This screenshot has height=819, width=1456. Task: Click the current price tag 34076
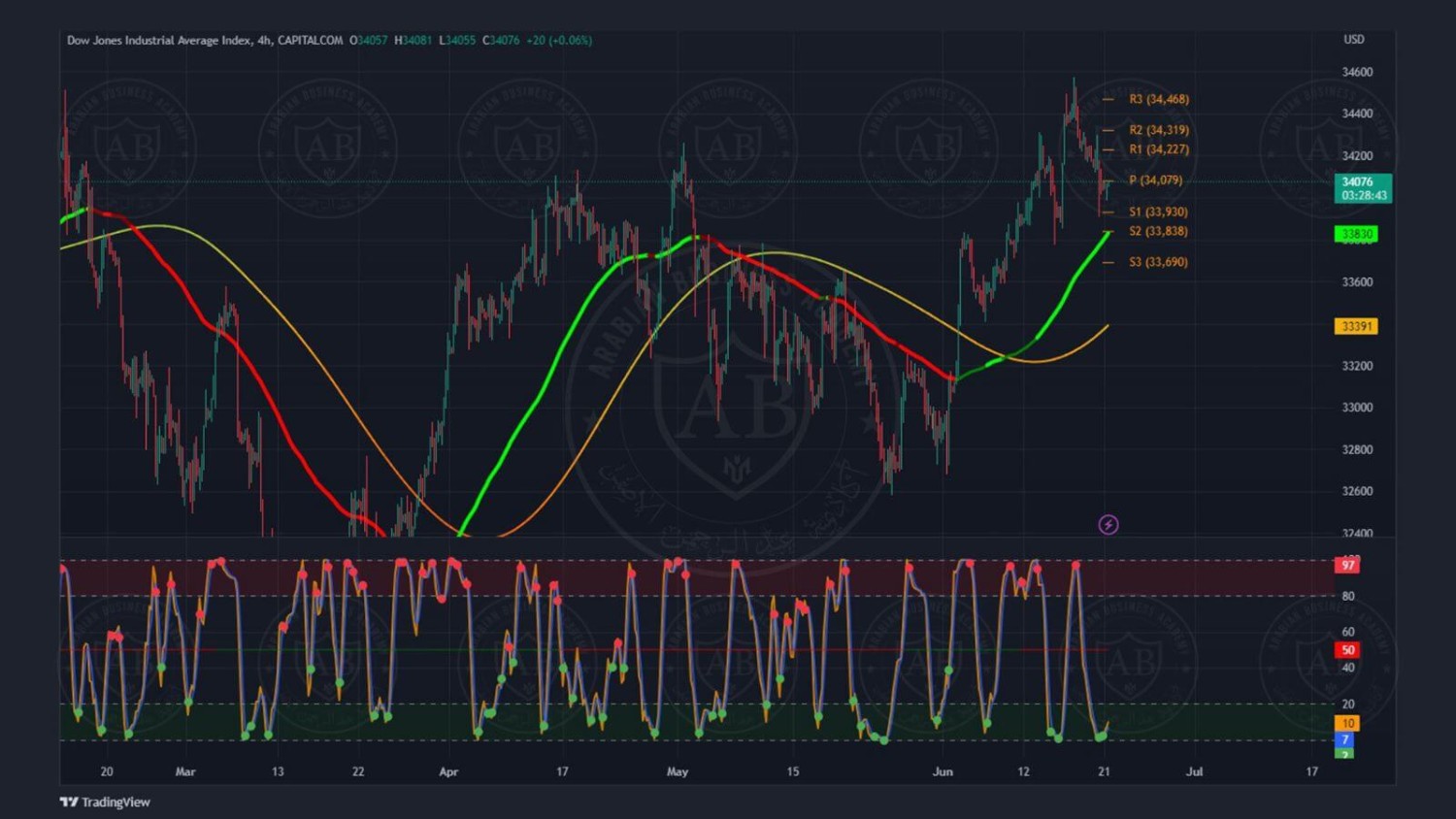coord(1363,188)
